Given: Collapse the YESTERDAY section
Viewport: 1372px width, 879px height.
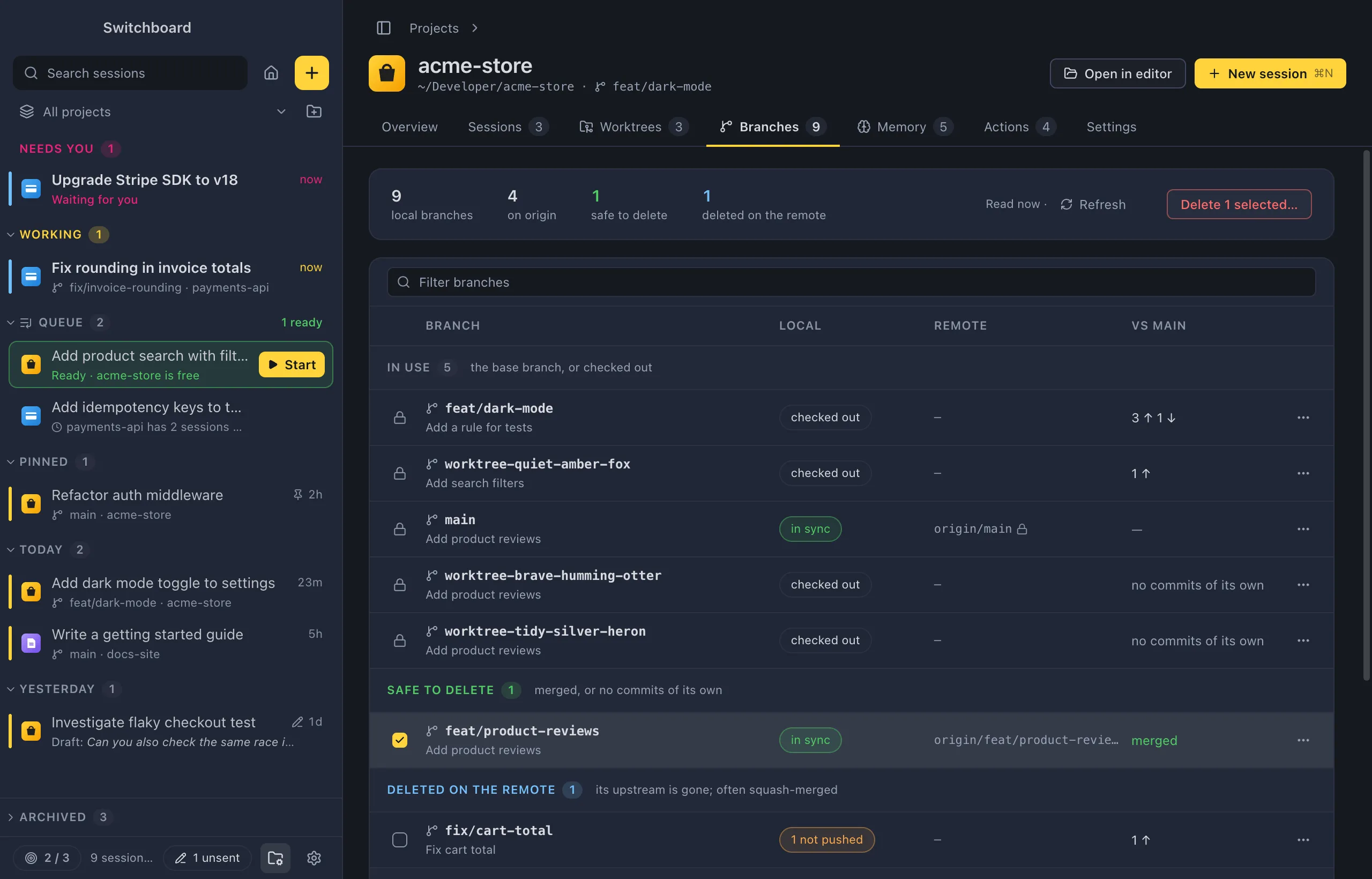Looking at the screenshot, I should (11, 689).
